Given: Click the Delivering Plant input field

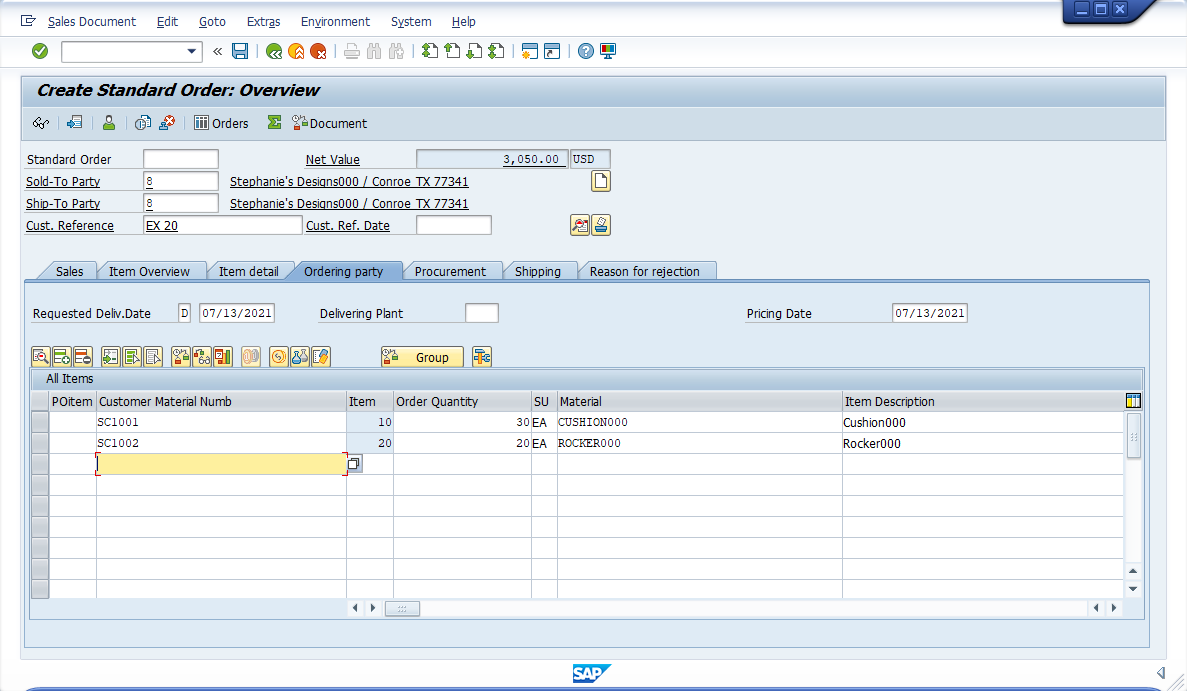Looking at the screenshot, I should coord(481,313).
